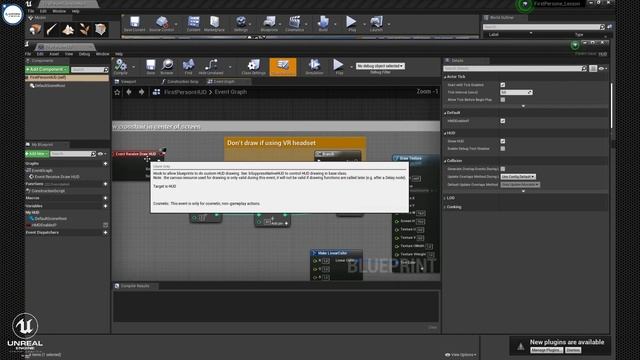Open Marketplace from main toolbar
The height and width of the screenshot is (360, 640).
tap(214, 24)
